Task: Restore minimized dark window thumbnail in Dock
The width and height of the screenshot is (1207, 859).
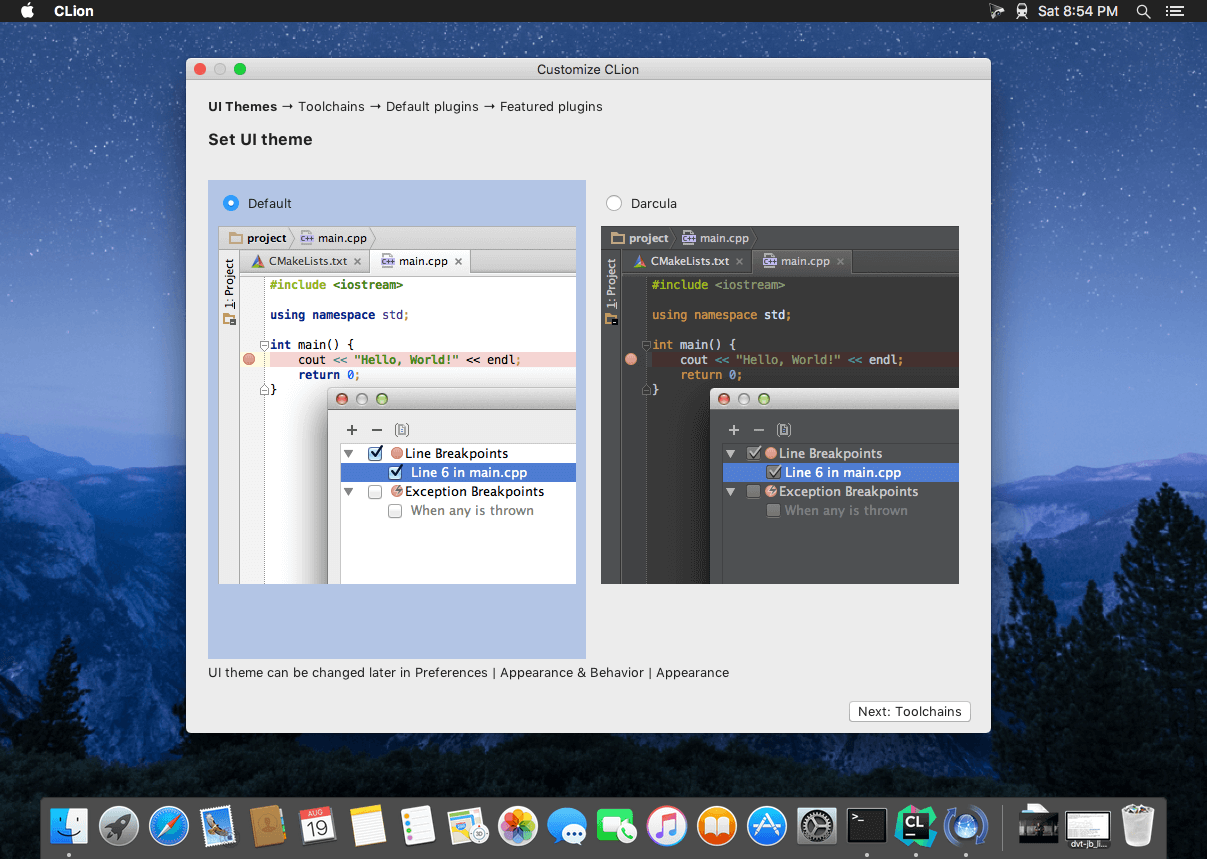Action: [1039, 826]
